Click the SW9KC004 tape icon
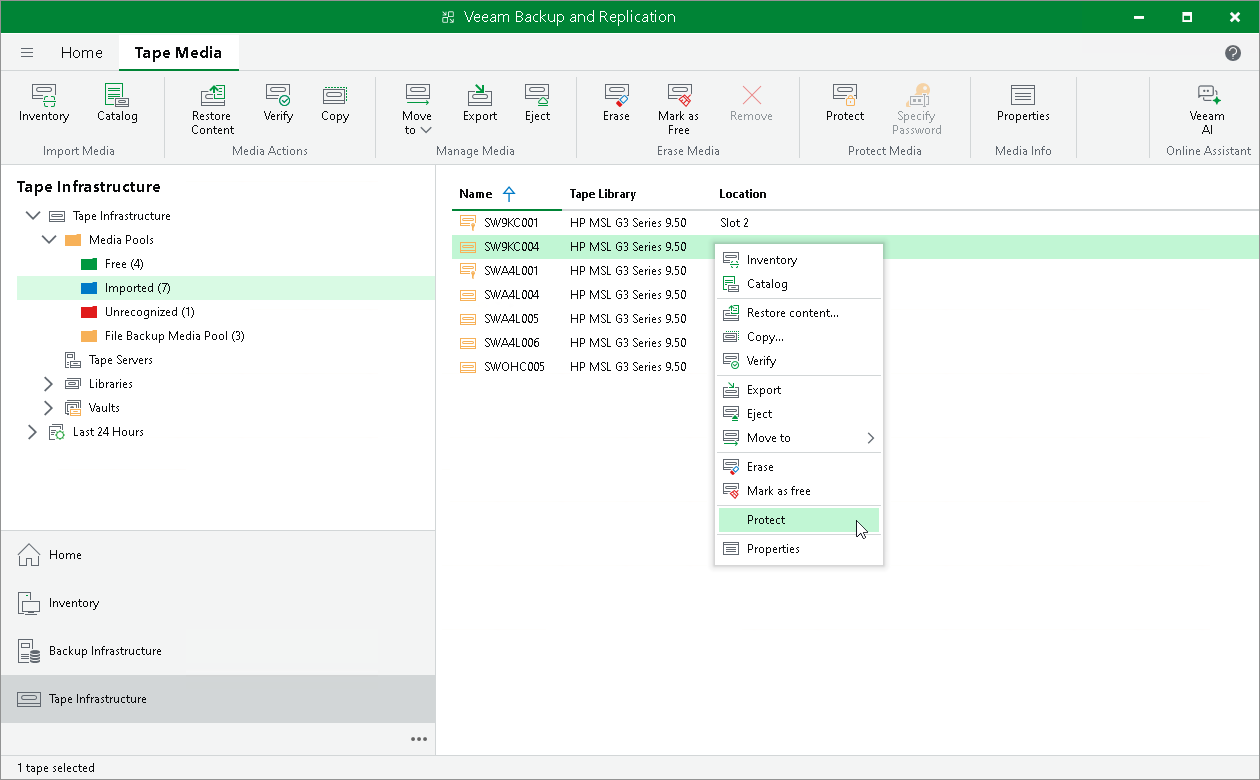Viewport: 1260px width, 780px height. (467, 247)
